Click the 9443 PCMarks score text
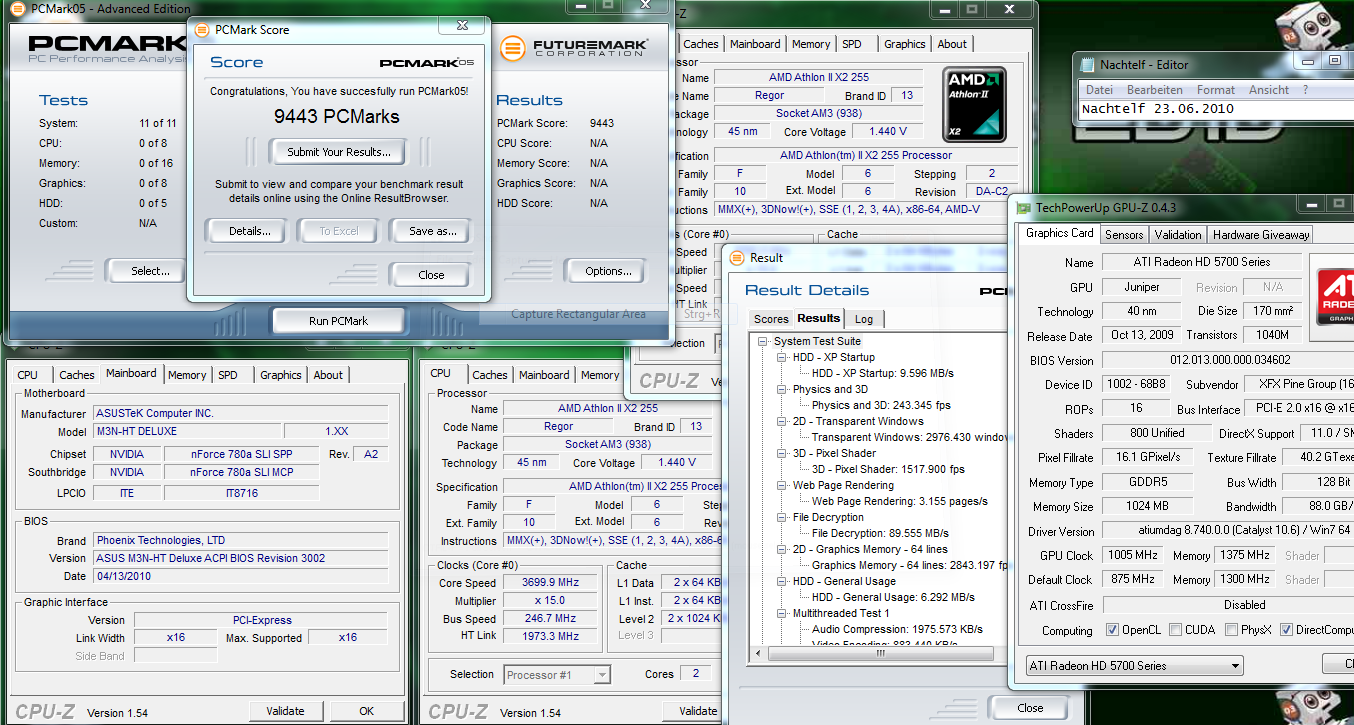 pyautogui.click(x=337, y=117)
